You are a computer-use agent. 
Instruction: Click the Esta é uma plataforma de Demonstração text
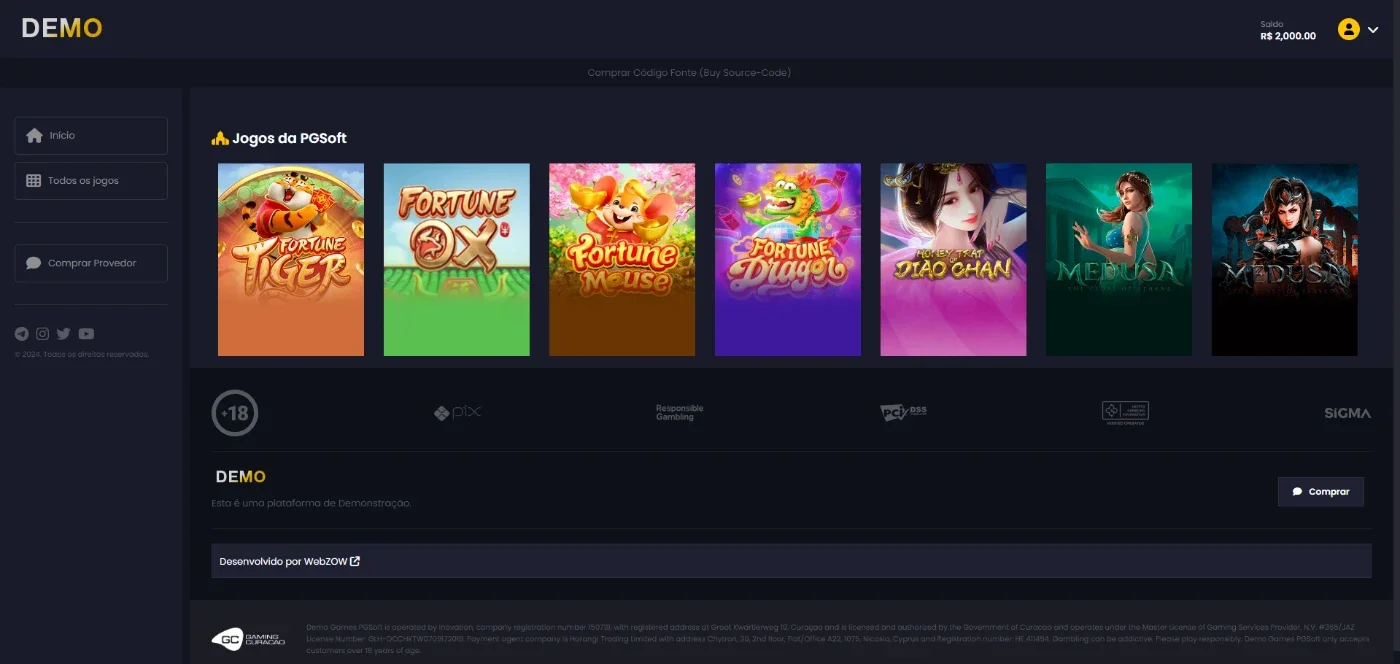tap(311, 503)
